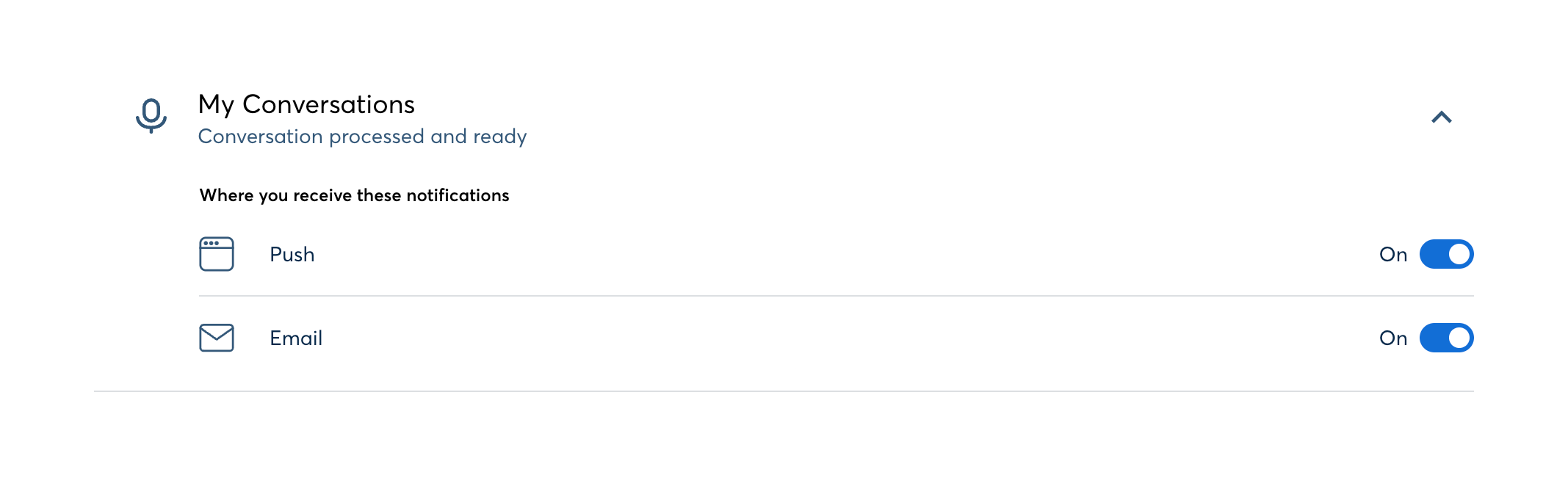Click the white knob on Email switch
The width and height of the screenshot is (1568, 486).
pyautogui.click(x=1459, y=338)
